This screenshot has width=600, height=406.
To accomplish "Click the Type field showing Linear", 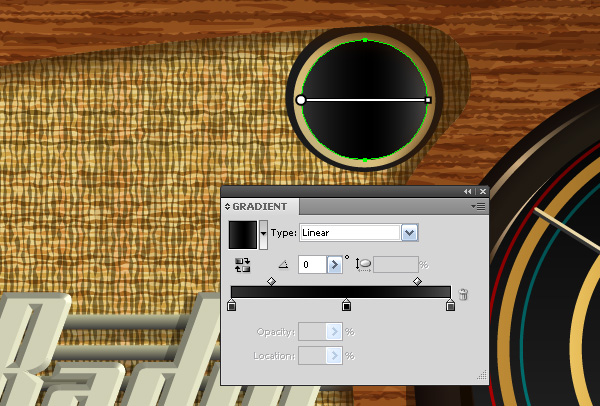I will tap(350, 233).
